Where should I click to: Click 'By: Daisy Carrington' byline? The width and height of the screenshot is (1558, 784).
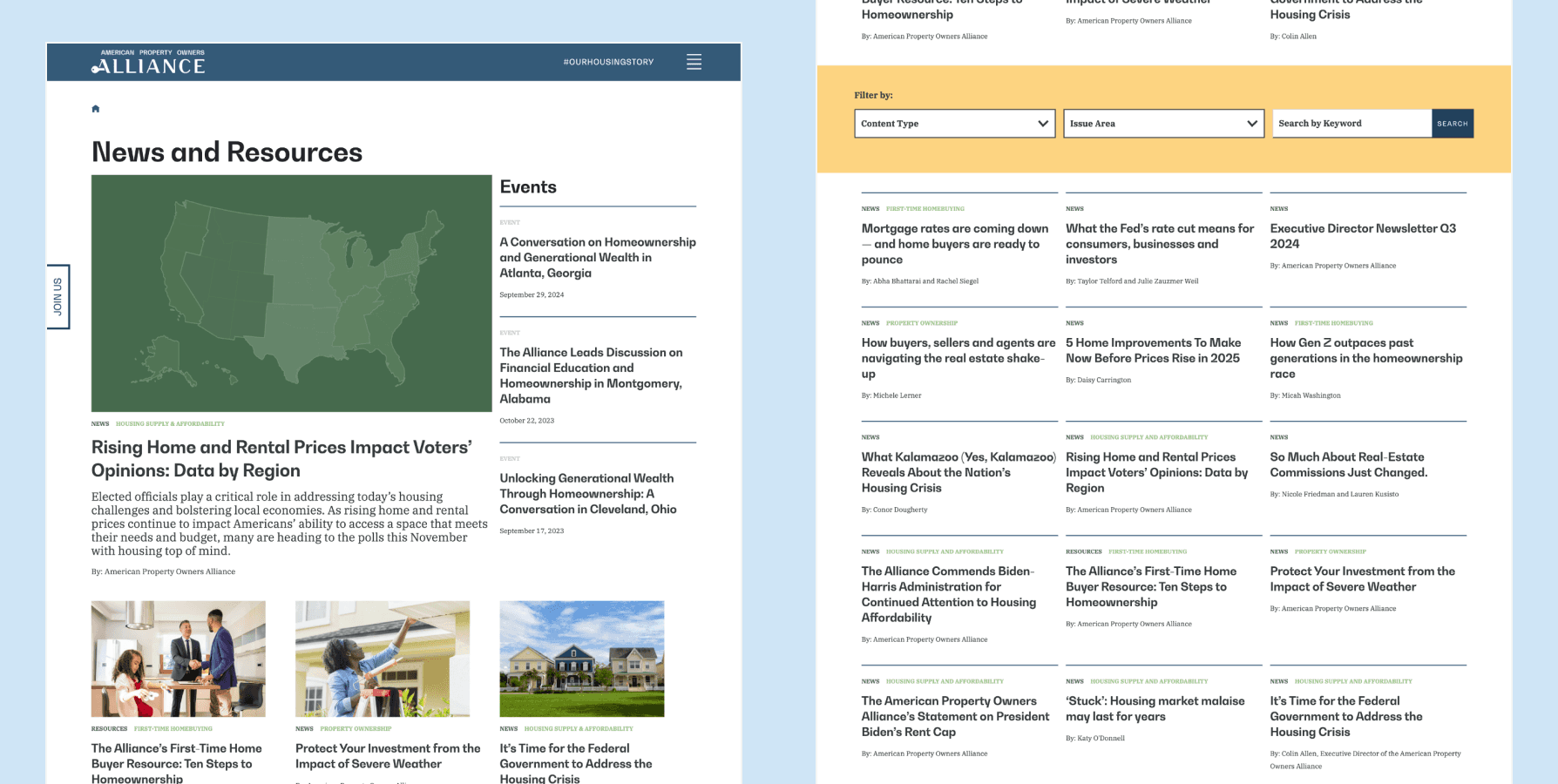tap(1099, 381)
